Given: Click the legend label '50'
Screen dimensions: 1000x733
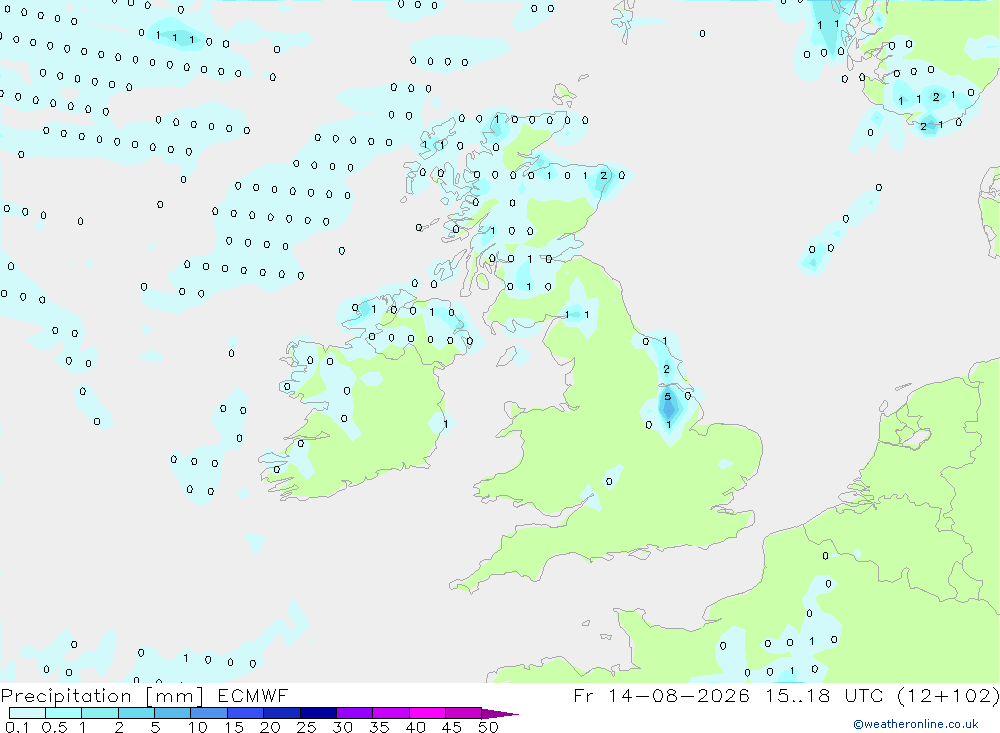Looking at the screenshot, I should (488, 727).
